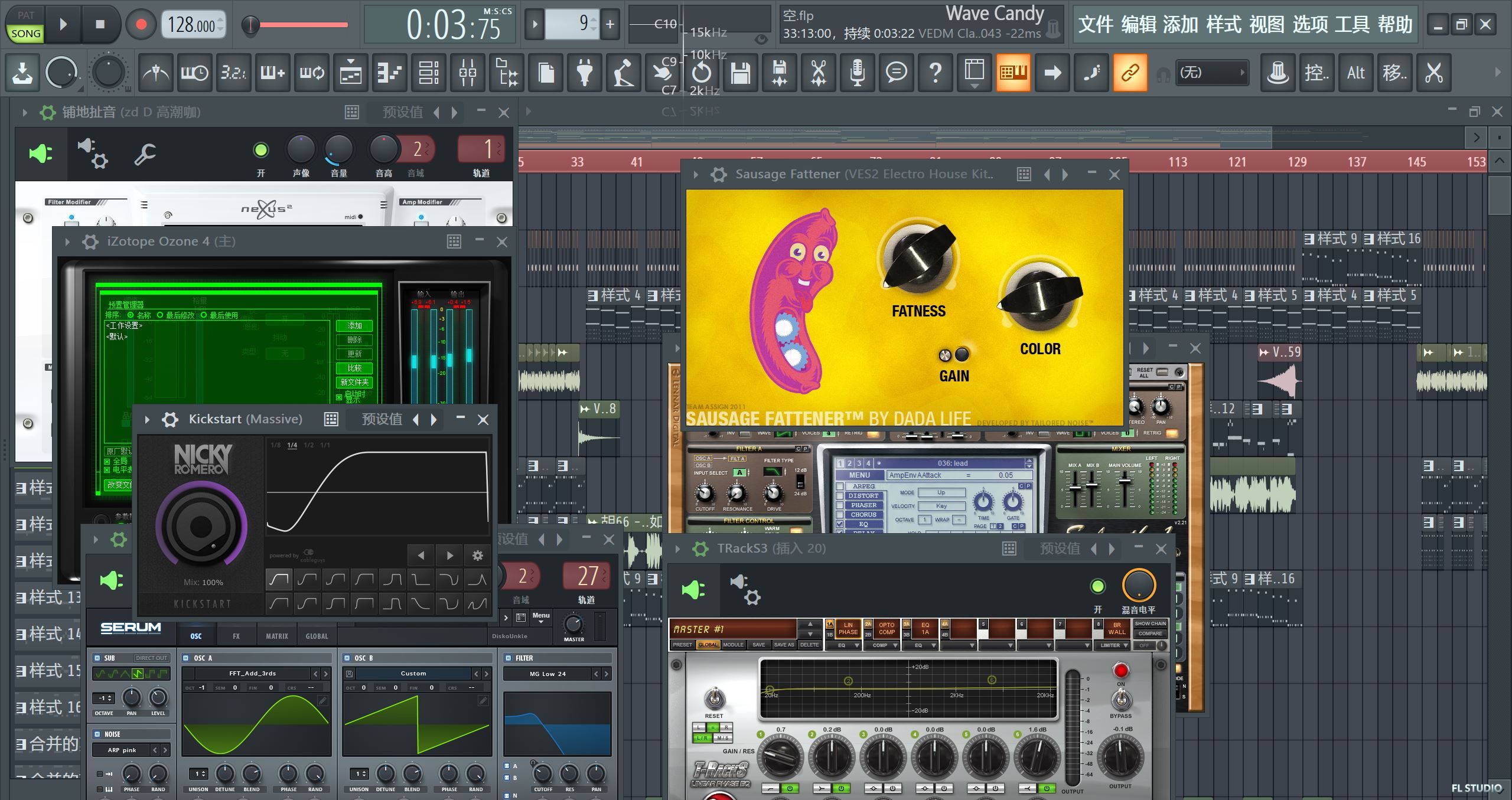Click gear icon of Kickstart window
The image size is (1512, 800).
(x=170, y=419)
